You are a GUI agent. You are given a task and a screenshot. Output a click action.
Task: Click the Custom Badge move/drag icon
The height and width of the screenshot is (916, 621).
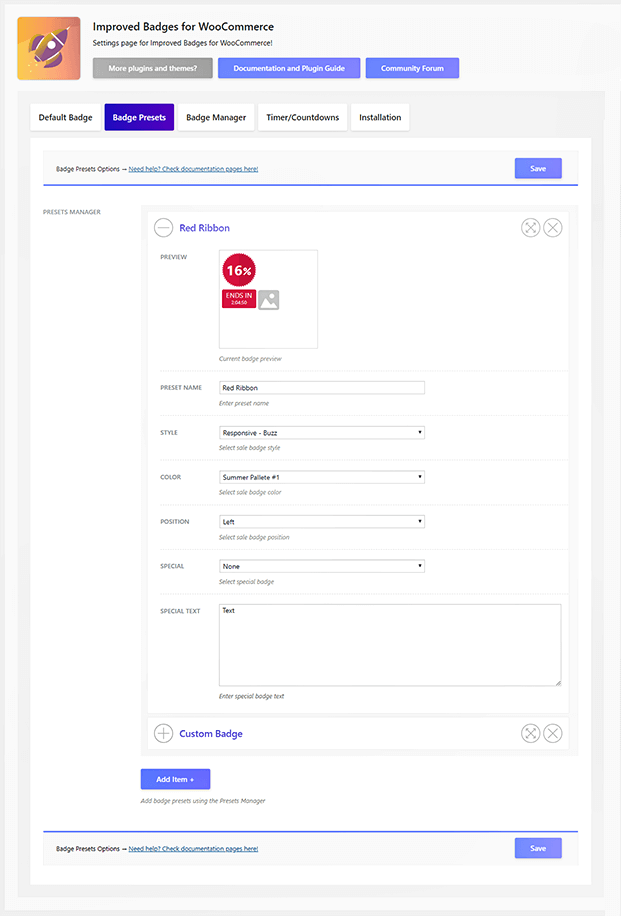point(530,734)
